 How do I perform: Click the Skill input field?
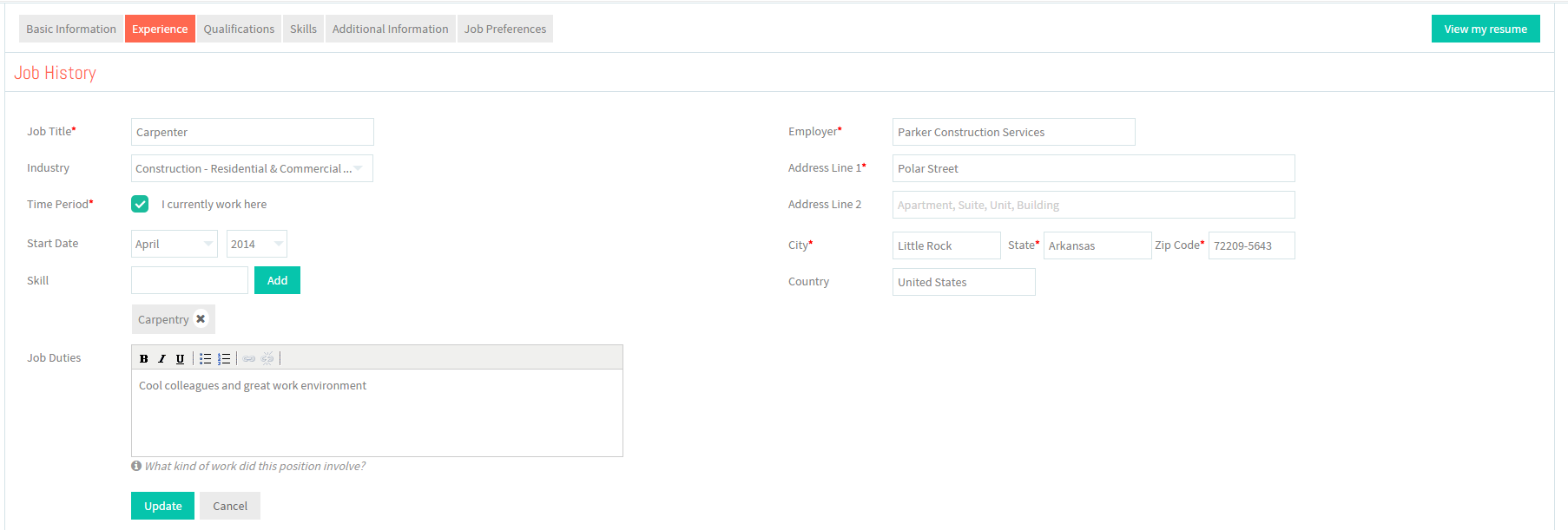[x=189, y=280]
